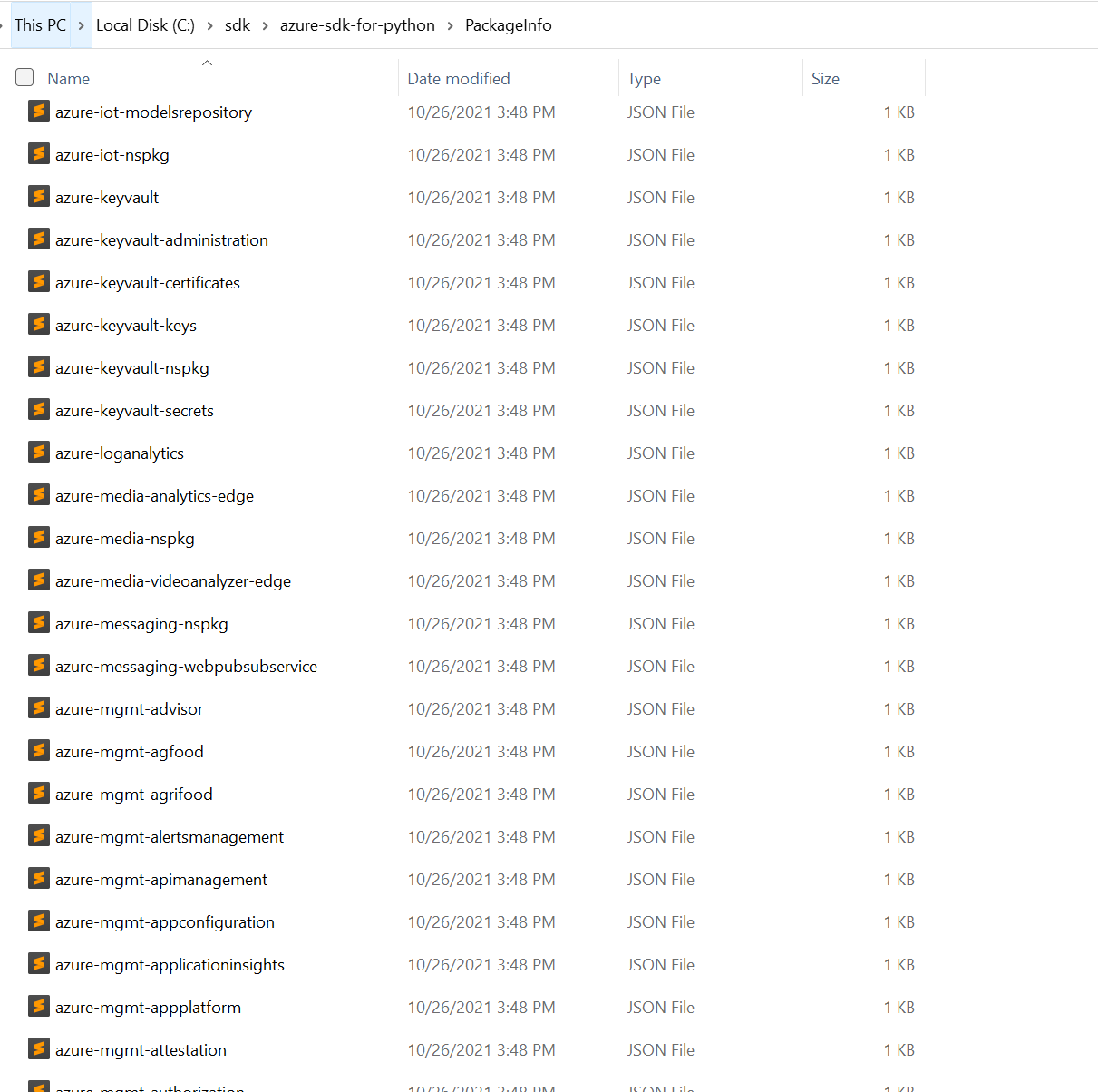Select file name azure-mgmt-attestation
Viewport: 1098px width, 1092px height.
pyautogui.click(x=141, y=1050)
